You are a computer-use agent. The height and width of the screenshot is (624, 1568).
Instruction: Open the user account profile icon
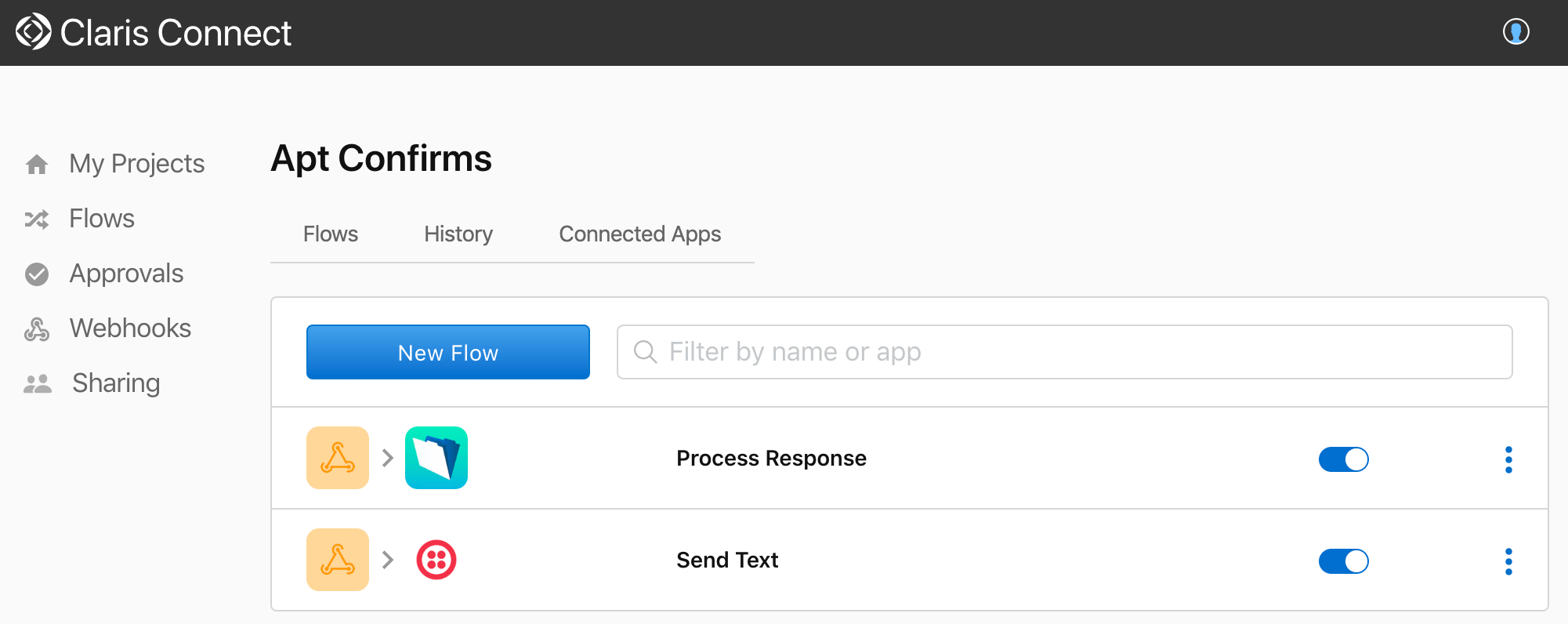[x=1515, y=32]
